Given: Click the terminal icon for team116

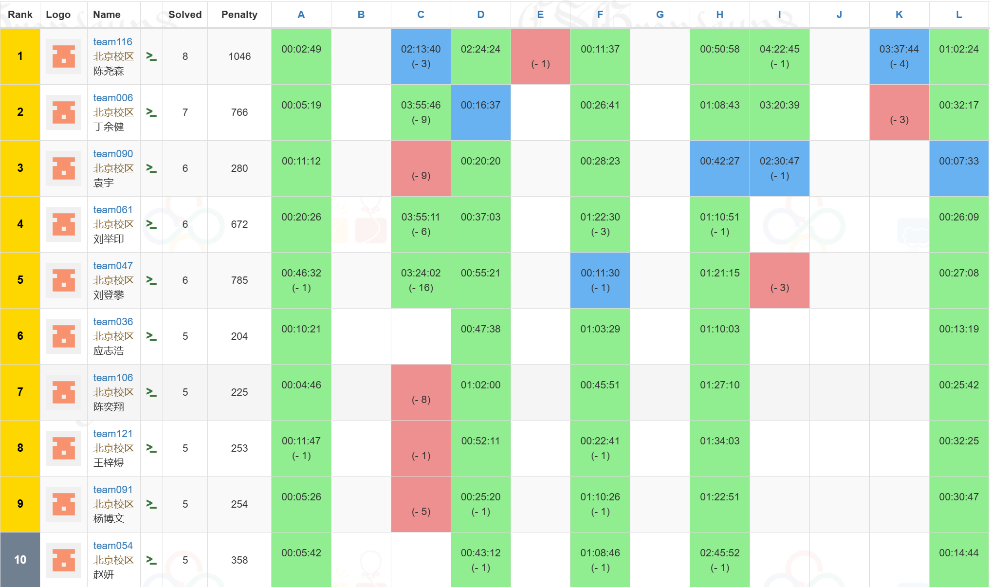Looking at the screenshot, I should click(152, 57).
